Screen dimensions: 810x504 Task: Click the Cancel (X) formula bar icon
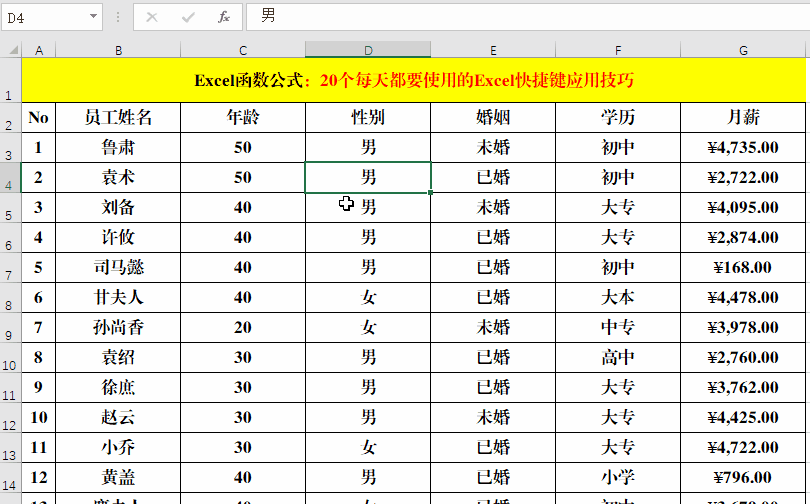tap(152, 18)
